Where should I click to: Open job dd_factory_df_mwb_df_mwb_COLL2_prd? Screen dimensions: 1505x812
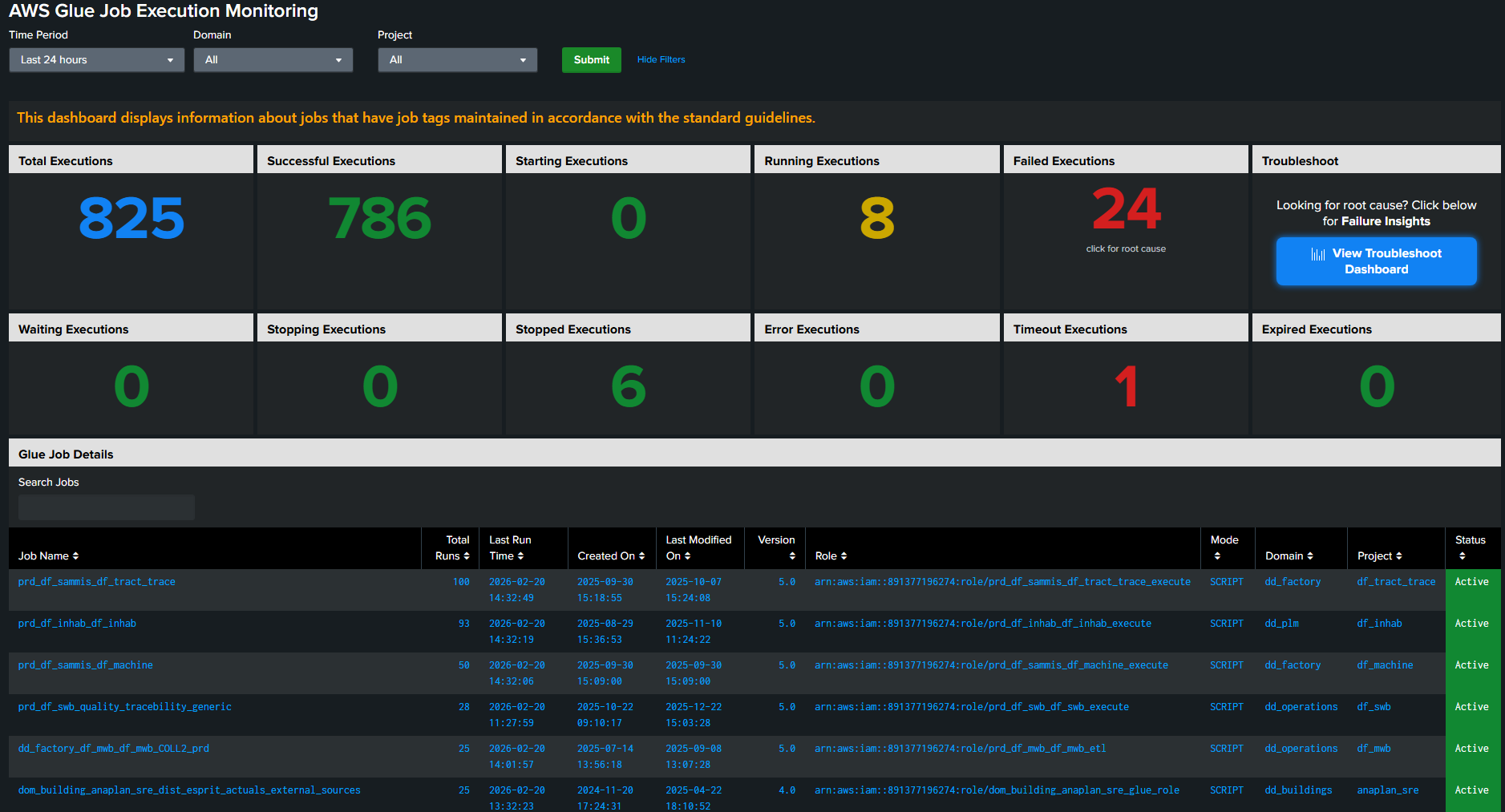(114, 749)
